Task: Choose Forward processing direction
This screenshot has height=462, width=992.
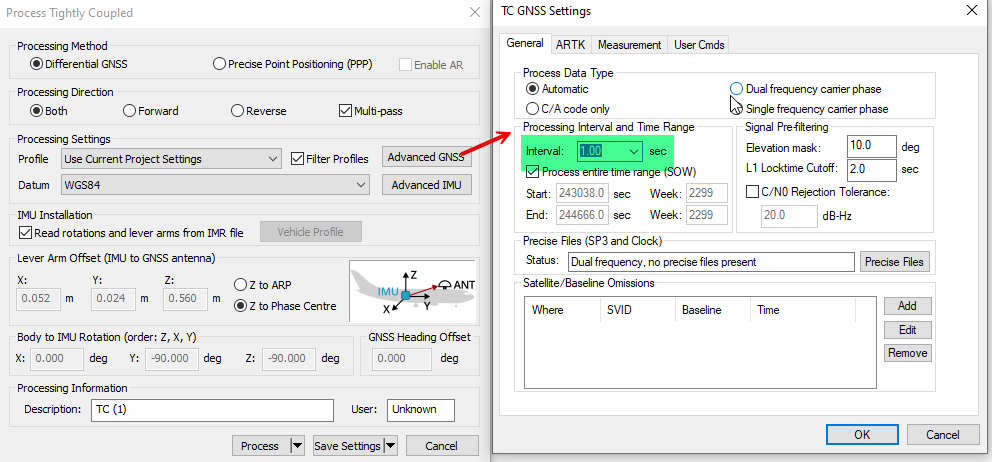Action: coord(151,111)
